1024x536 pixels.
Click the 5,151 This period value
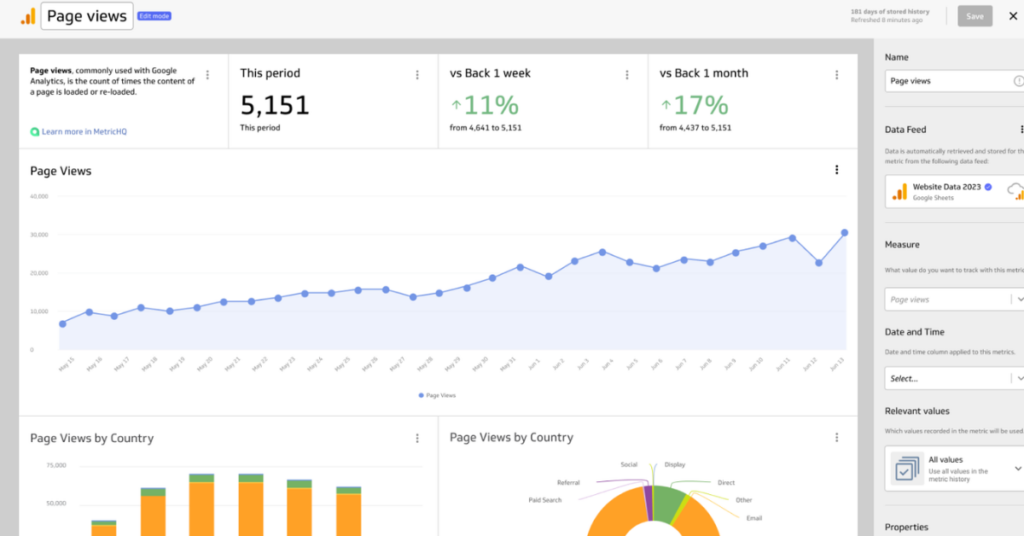274,105
